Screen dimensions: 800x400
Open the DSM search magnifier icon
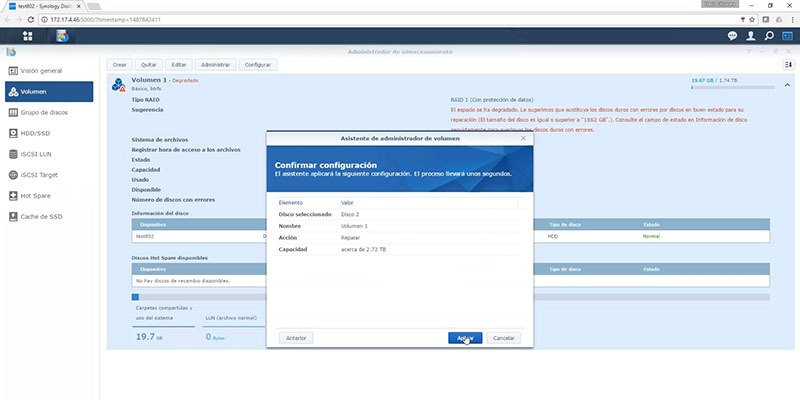pos(769,36)
